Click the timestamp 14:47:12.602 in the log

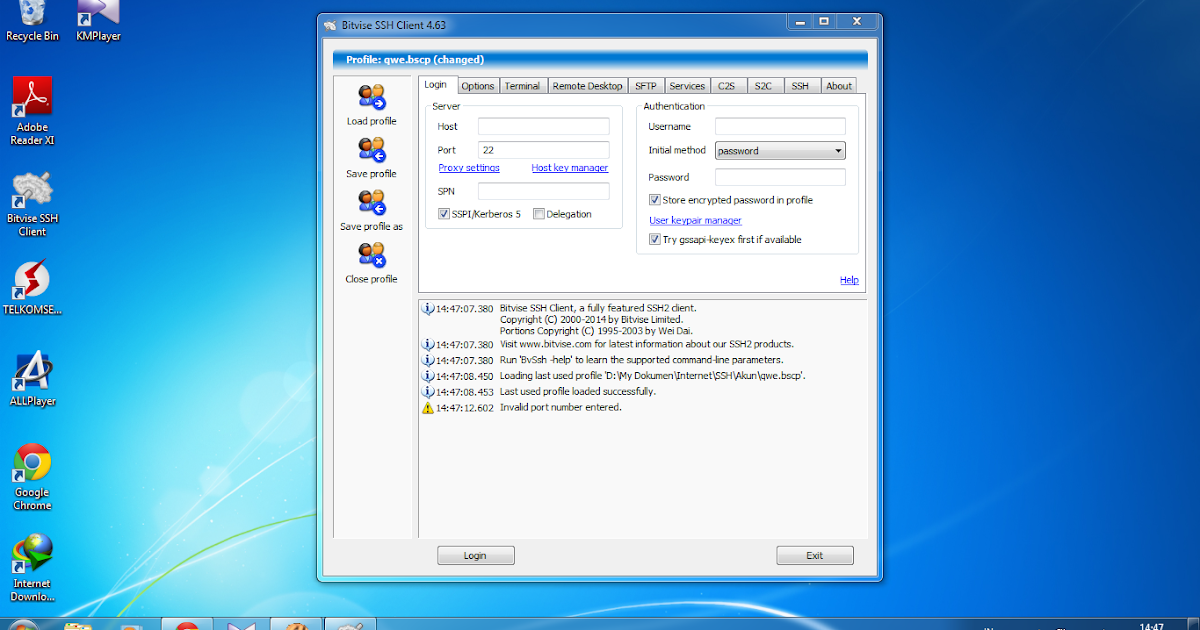465,408
